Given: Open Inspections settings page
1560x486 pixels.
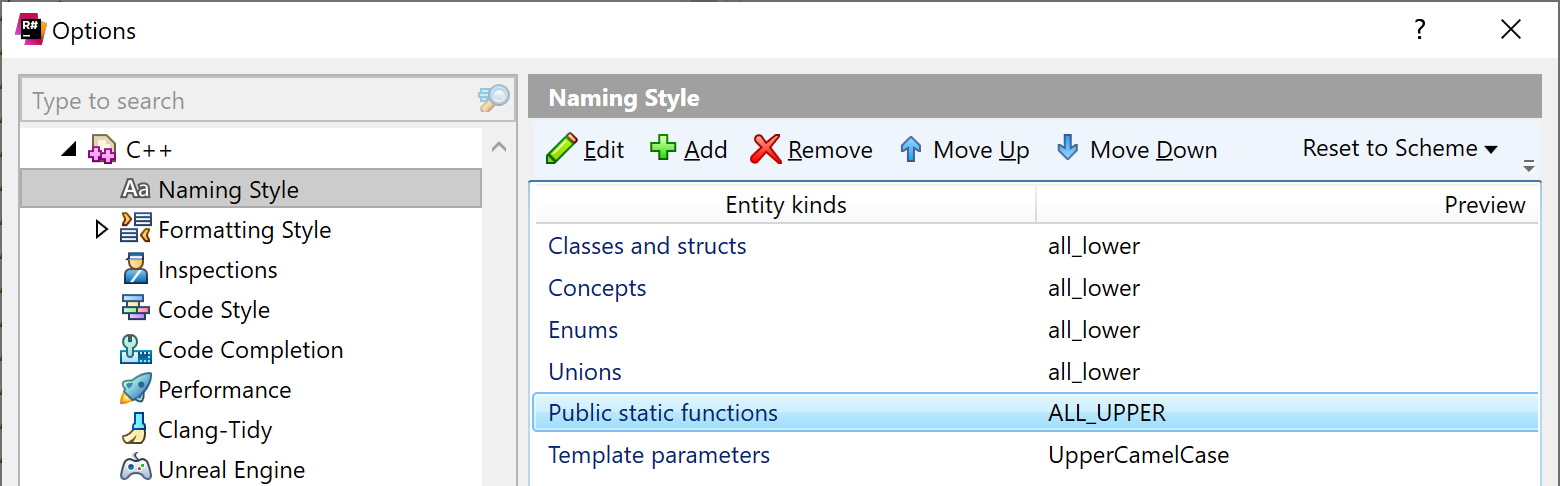Looking at the screenshot, I should click(x=217, y=270).
